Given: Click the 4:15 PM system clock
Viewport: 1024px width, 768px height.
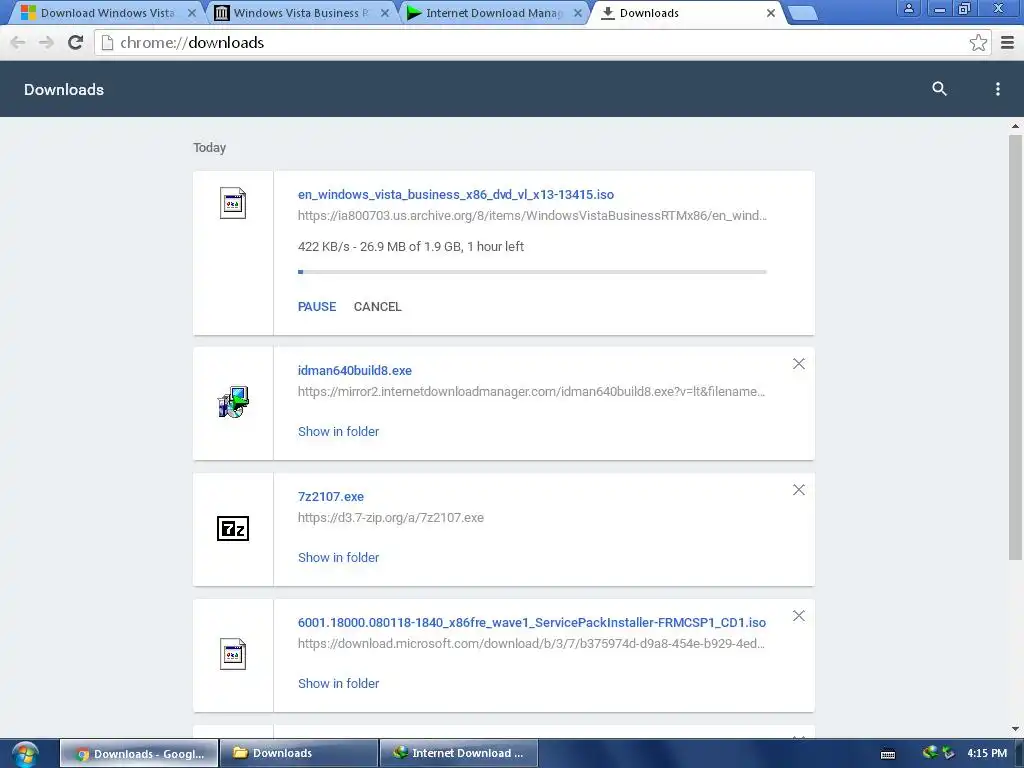Looking at the screenshot, I should [987, 753].
